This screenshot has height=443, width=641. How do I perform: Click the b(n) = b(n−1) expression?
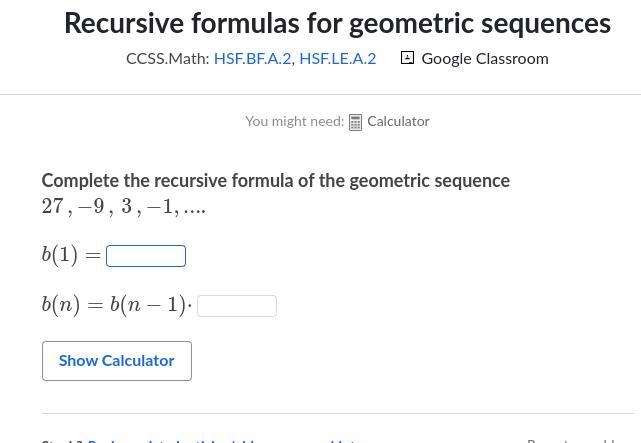[117, 305]
